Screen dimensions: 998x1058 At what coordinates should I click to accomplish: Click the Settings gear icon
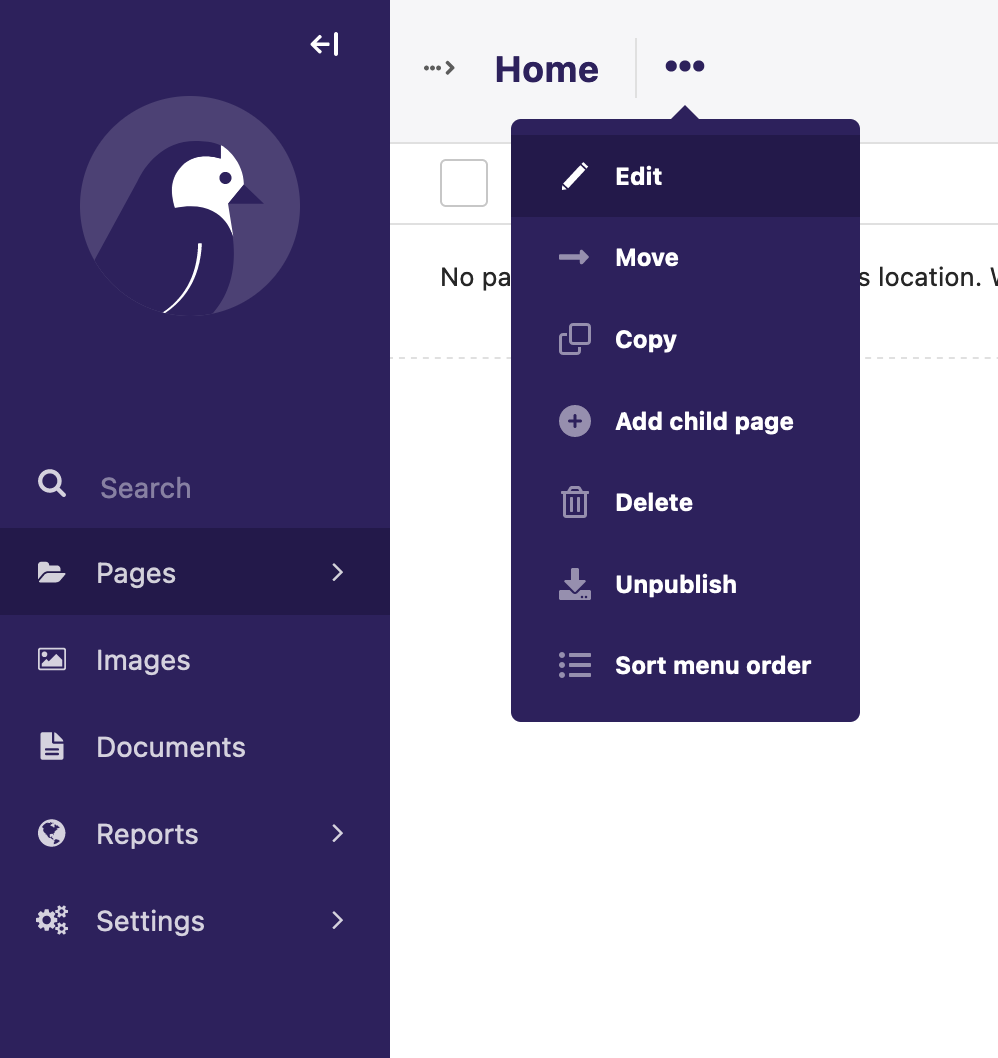pyautogui.click(x=52, y=920)
